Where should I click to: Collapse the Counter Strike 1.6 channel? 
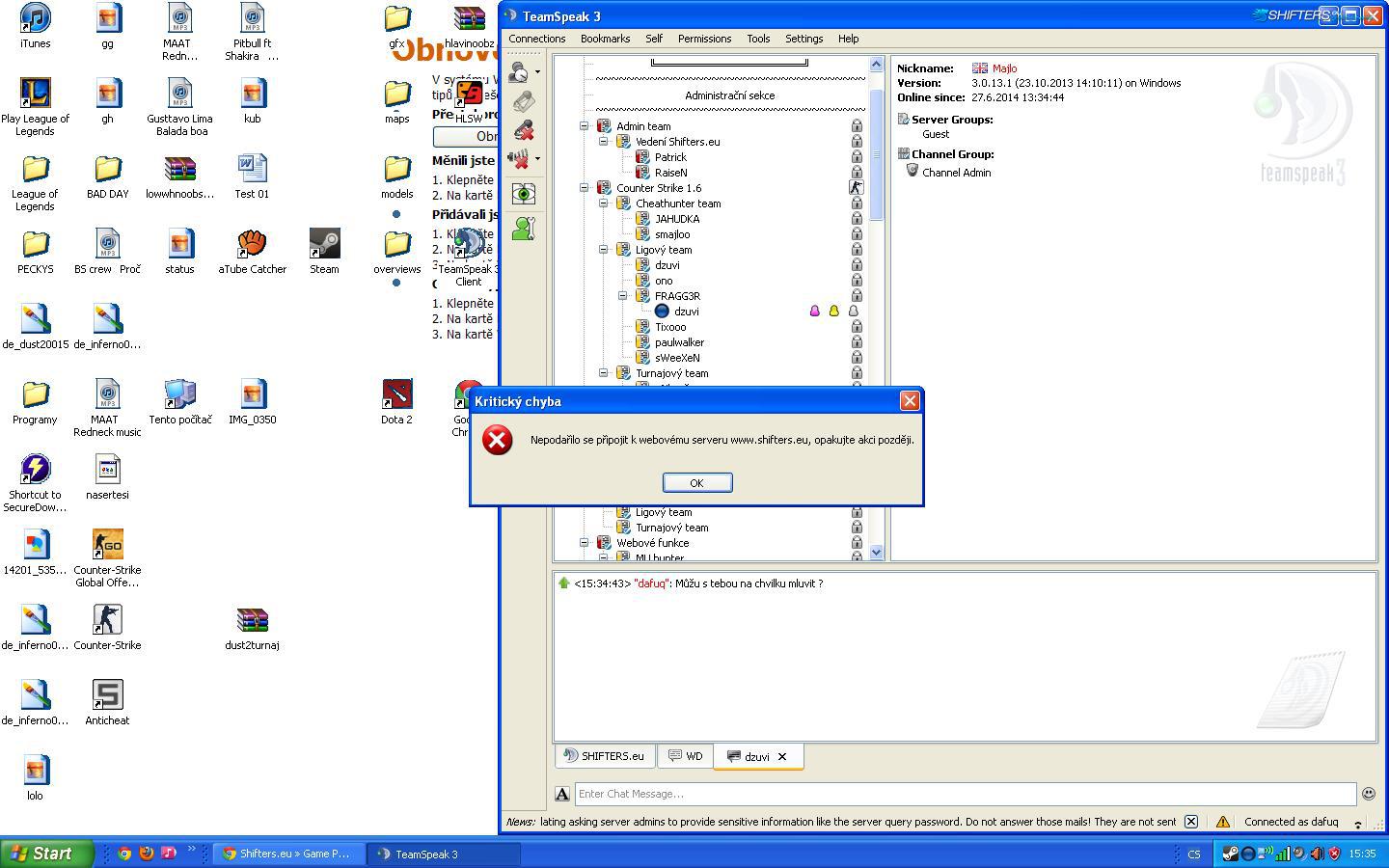(x=585, y=188)
